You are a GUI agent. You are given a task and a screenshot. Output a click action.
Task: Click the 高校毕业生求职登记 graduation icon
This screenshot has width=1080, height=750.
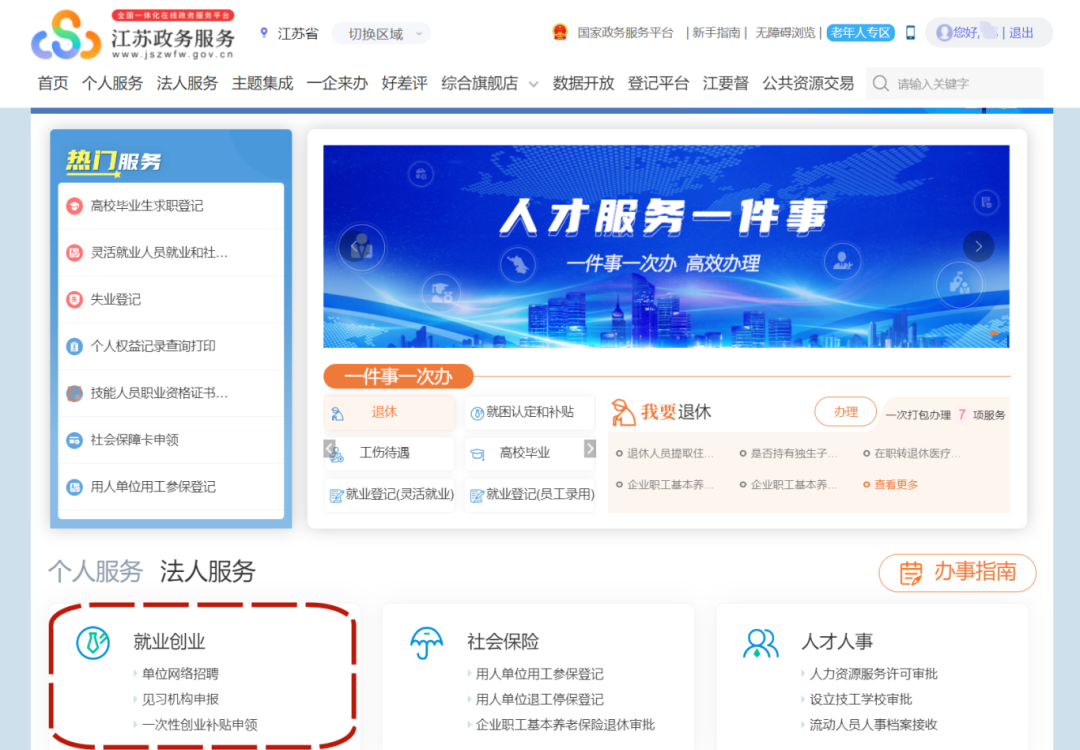74,206
